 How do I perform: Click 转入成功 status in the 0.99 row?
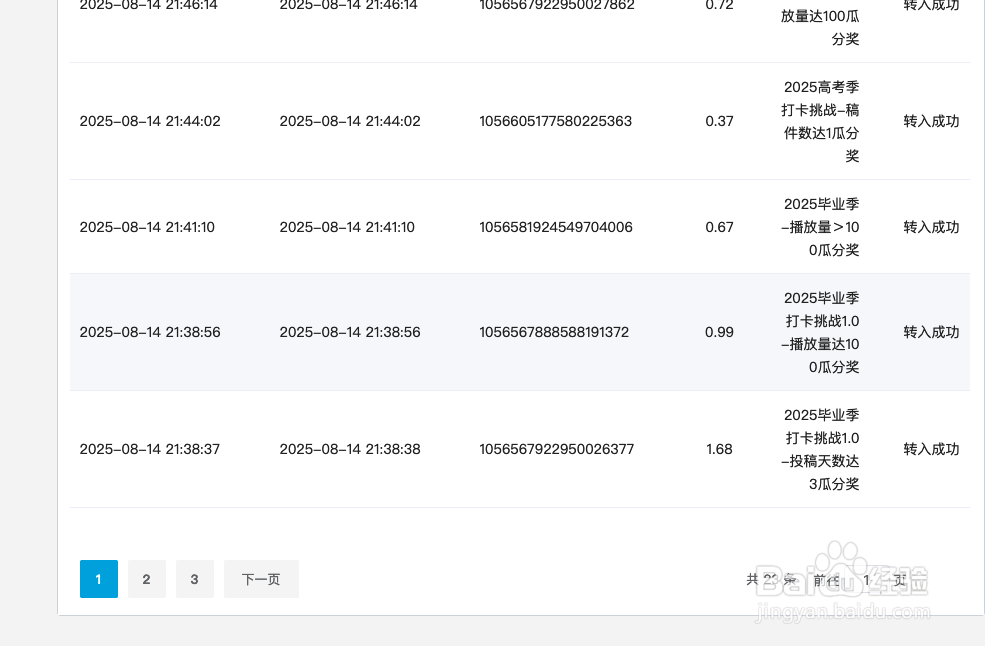[x=931, y=332]
